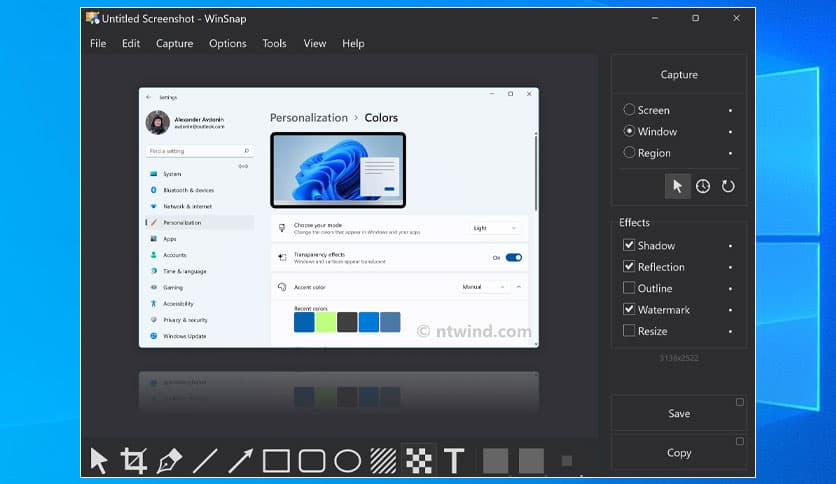Select the Pen drawing tool
Viewport: 836px width, 484px height.
point(169,460)
